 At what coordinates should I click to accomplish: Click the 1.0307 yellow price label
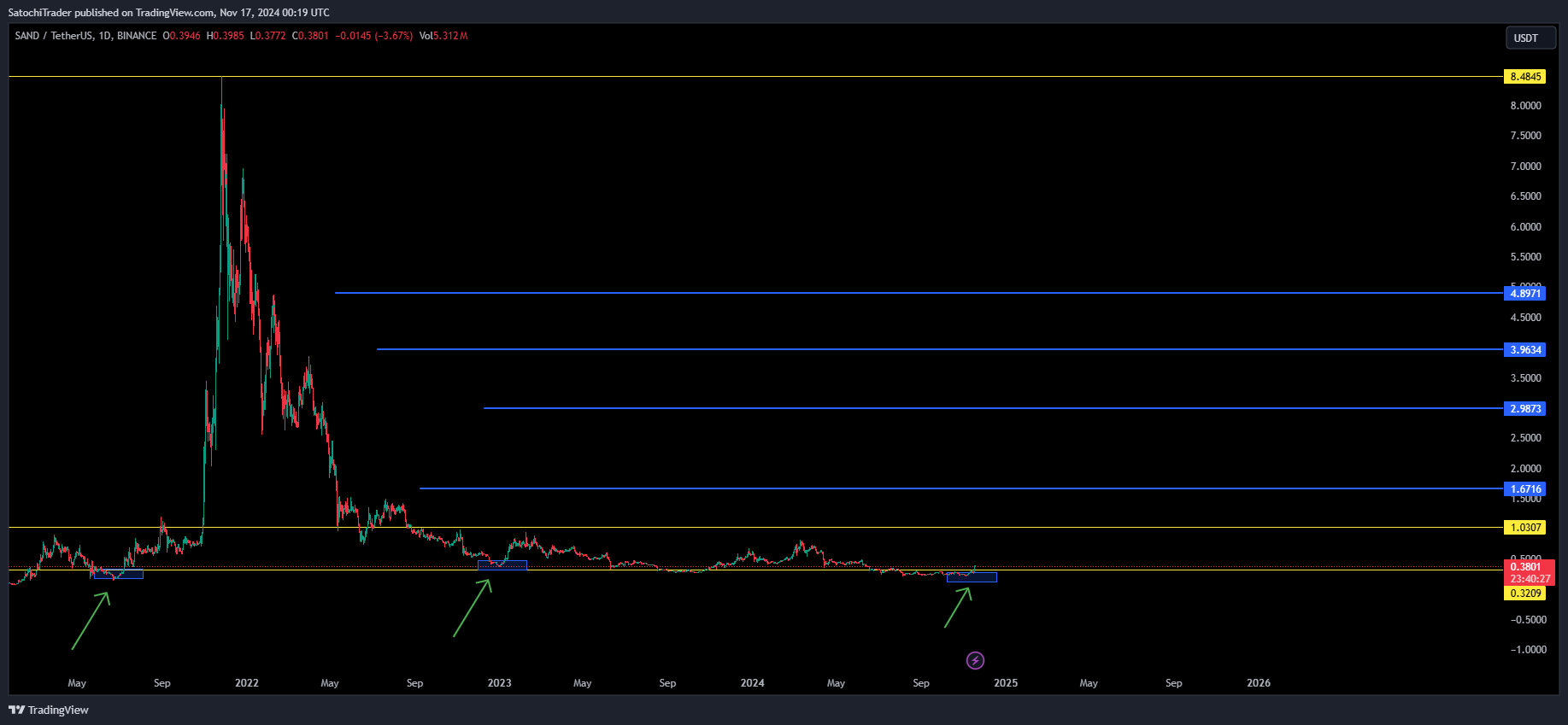(x=1525, y=527)
